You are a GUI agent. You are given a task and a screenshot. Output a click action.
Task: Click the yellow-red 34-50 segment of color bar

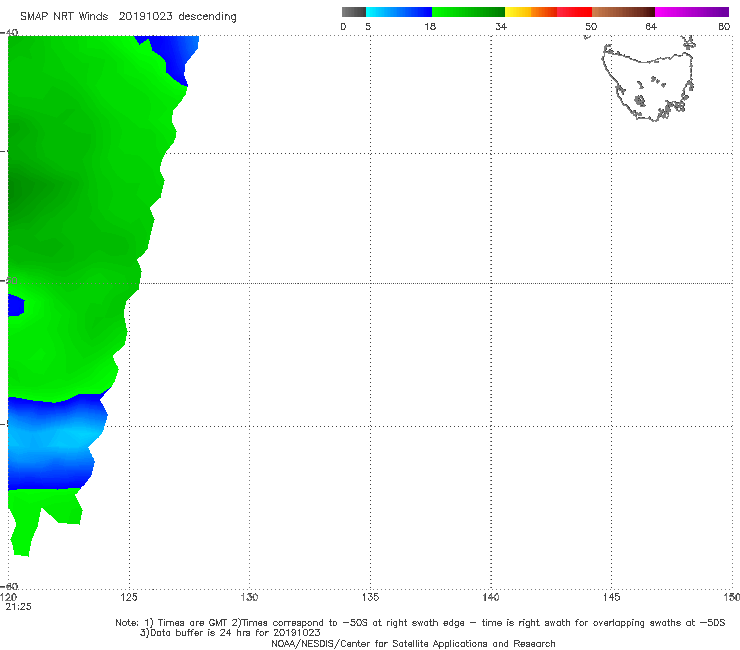pyautogui.click(x=548, y=12)
